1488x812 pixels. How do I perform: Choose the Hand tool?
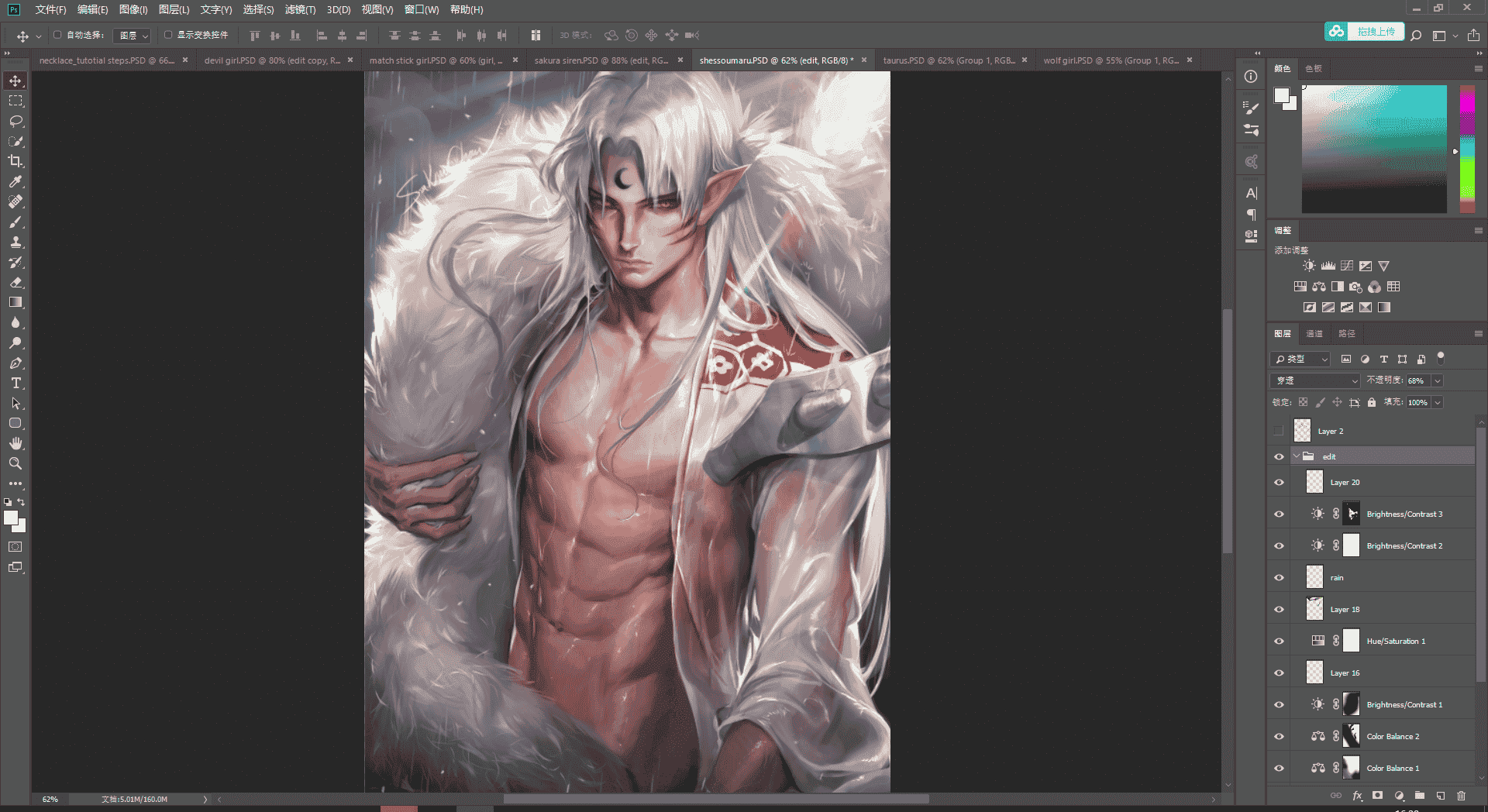coord(15,443)
